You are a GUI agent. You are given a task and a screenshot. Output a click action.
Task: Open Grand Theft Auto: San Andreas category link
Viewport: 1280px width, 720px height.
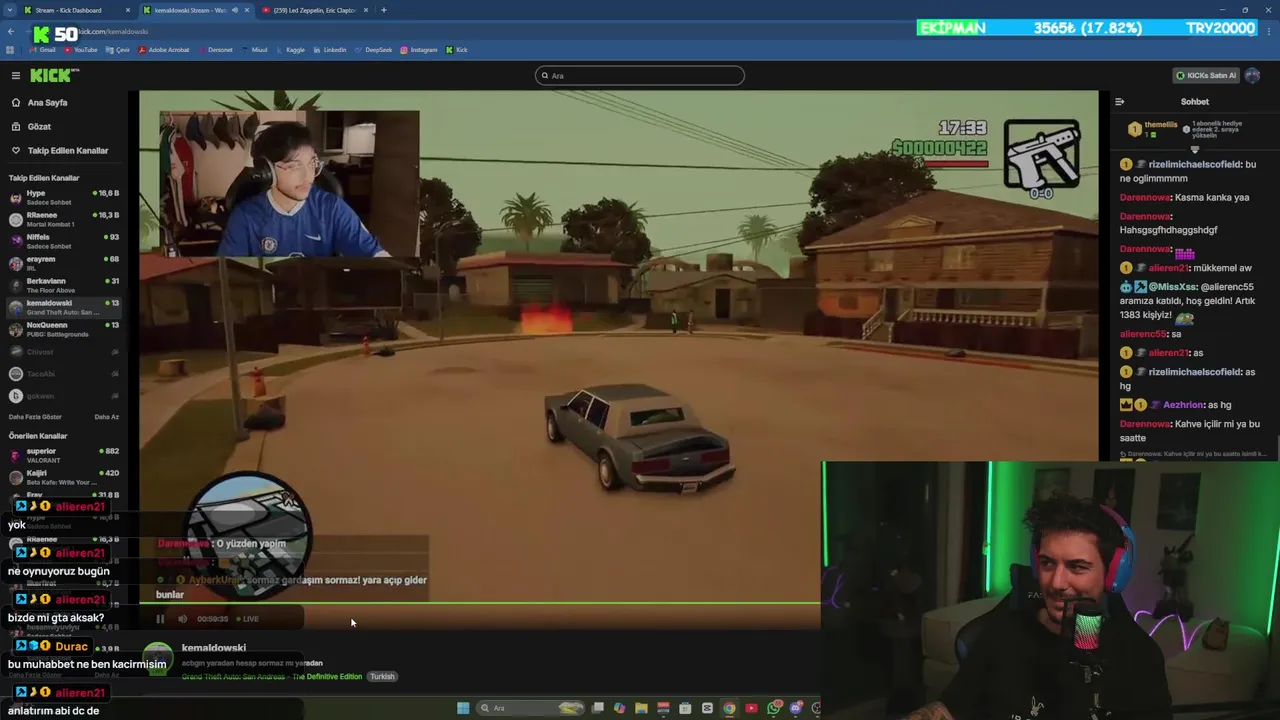[x=272, y=677]
